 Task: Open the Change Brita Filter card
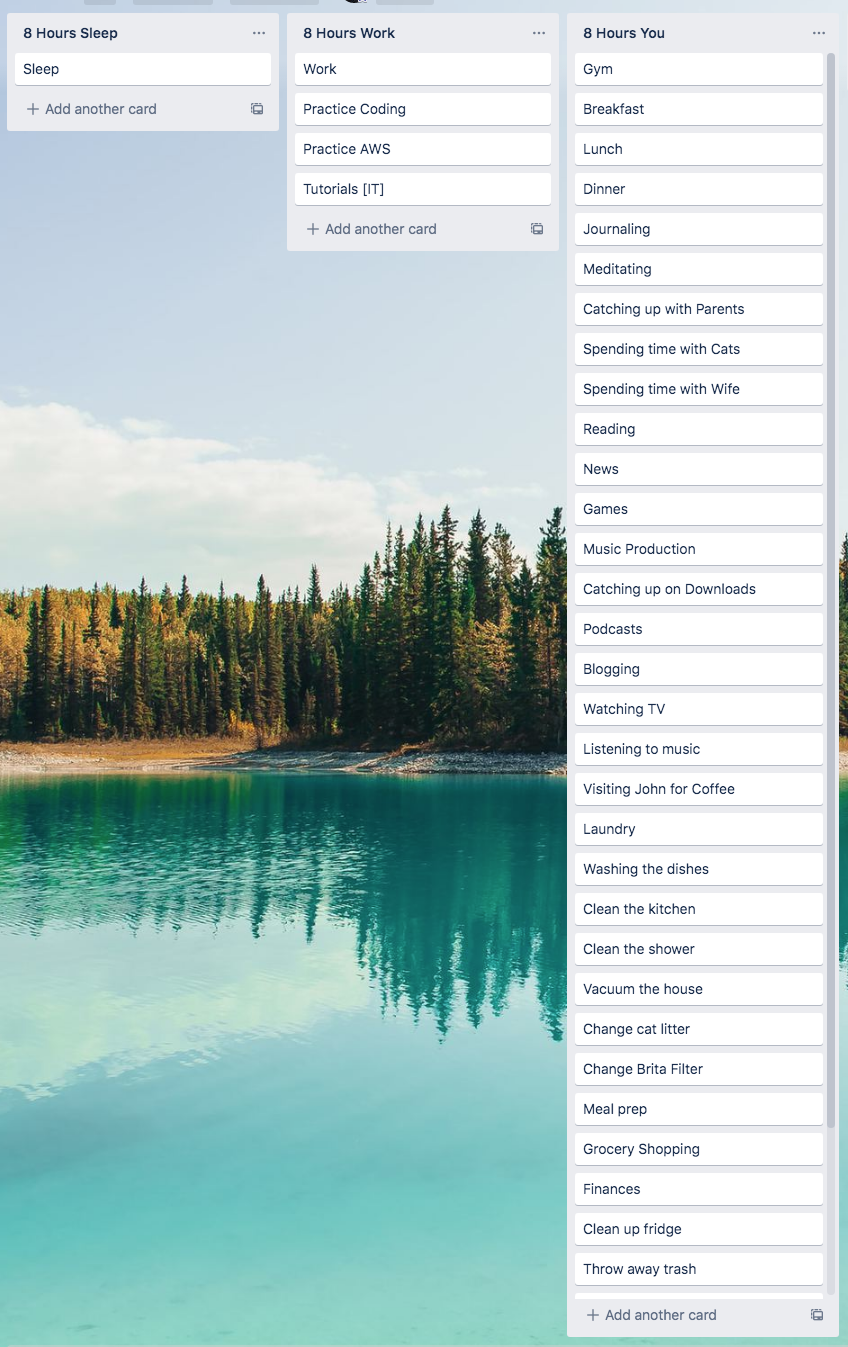coord(699,1069)
